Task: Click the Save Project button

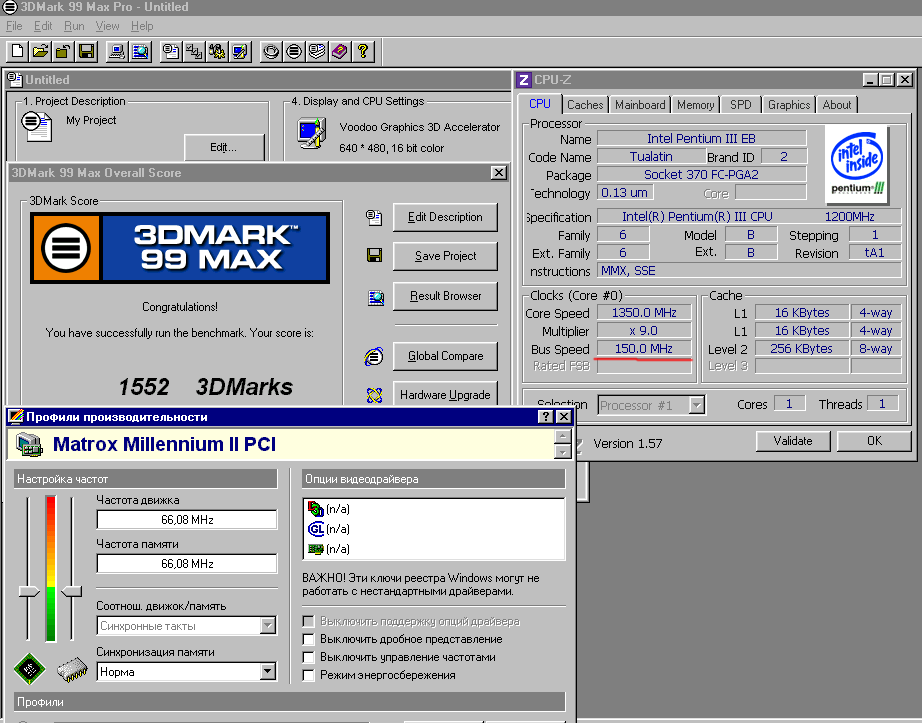Action: (445, 256)
